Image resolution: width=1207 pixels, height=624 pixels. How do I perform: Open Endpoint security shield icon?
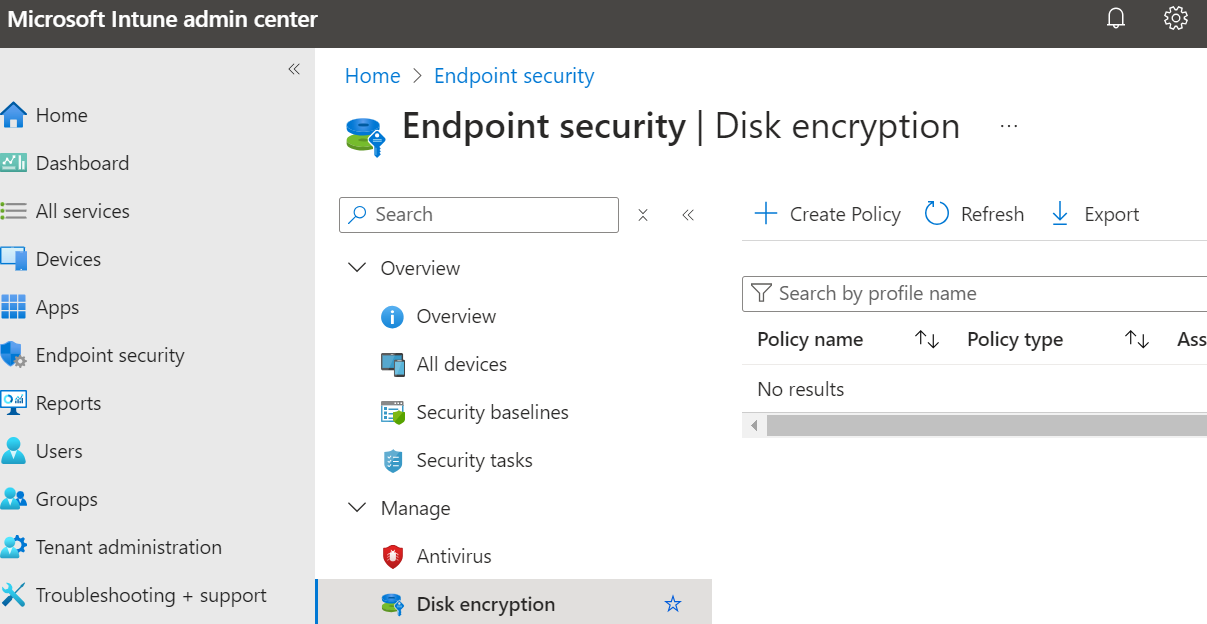[14, 355]
